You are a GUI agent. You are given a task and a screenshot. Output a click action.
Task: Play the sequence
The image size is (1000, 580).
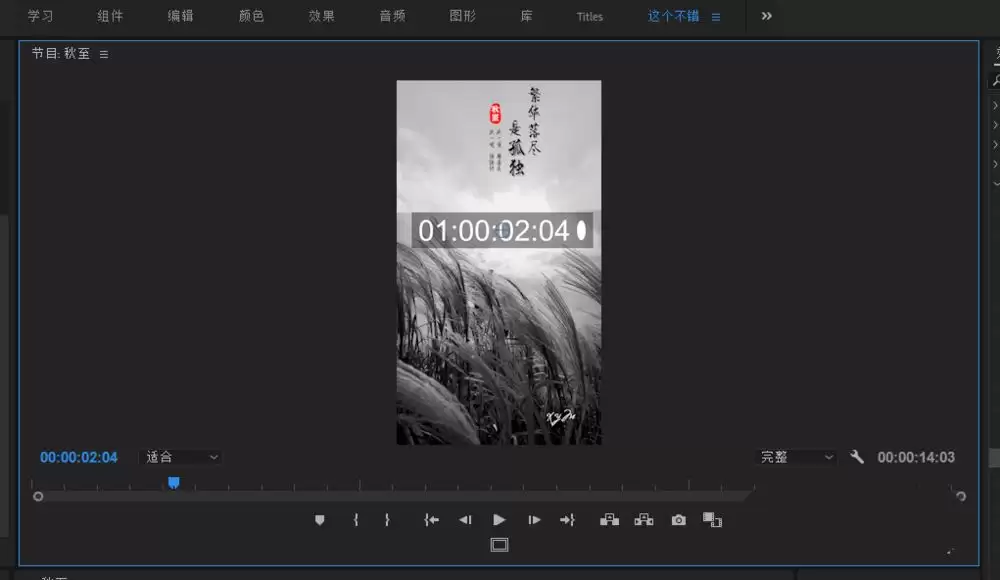(499, 520)
